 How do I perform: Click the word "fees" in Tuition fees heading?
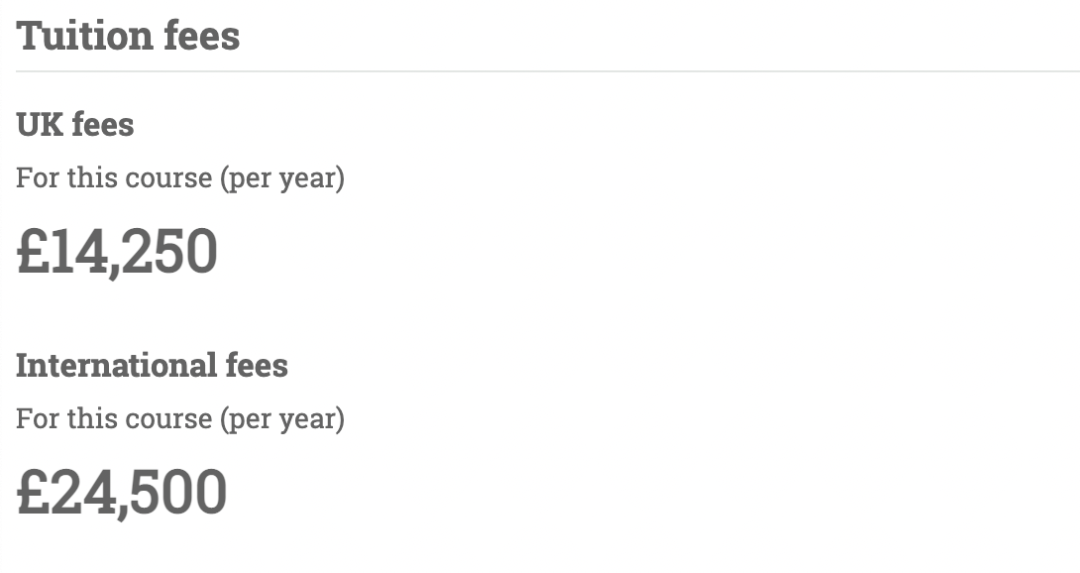tap(202, 36)
